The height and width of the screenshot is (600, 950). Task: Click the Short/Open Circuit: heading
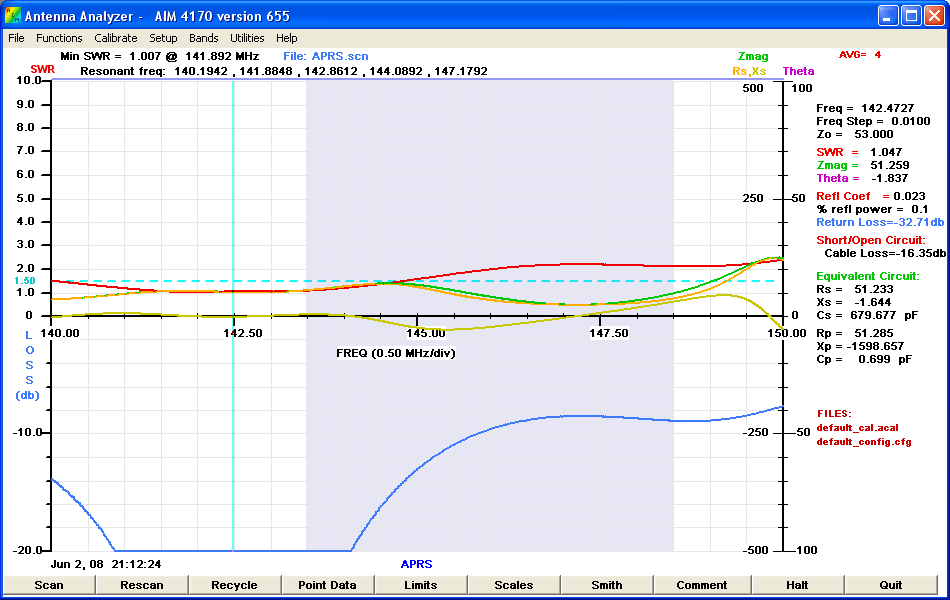click(871, 240)
